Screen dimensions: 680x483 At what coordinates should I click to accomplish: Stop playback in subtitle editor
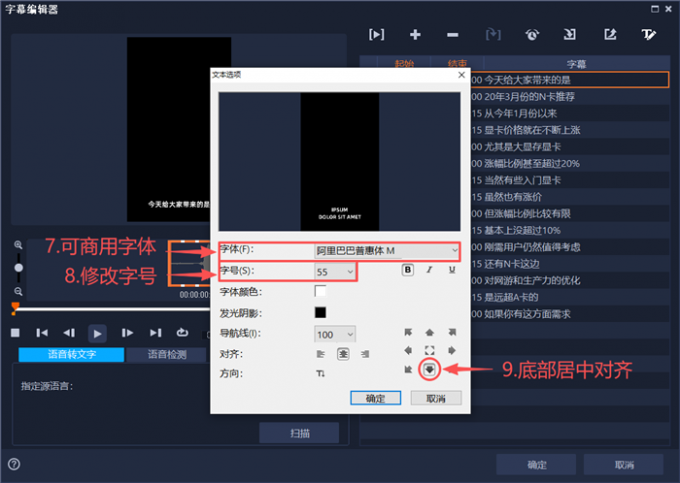coord(15,333)
